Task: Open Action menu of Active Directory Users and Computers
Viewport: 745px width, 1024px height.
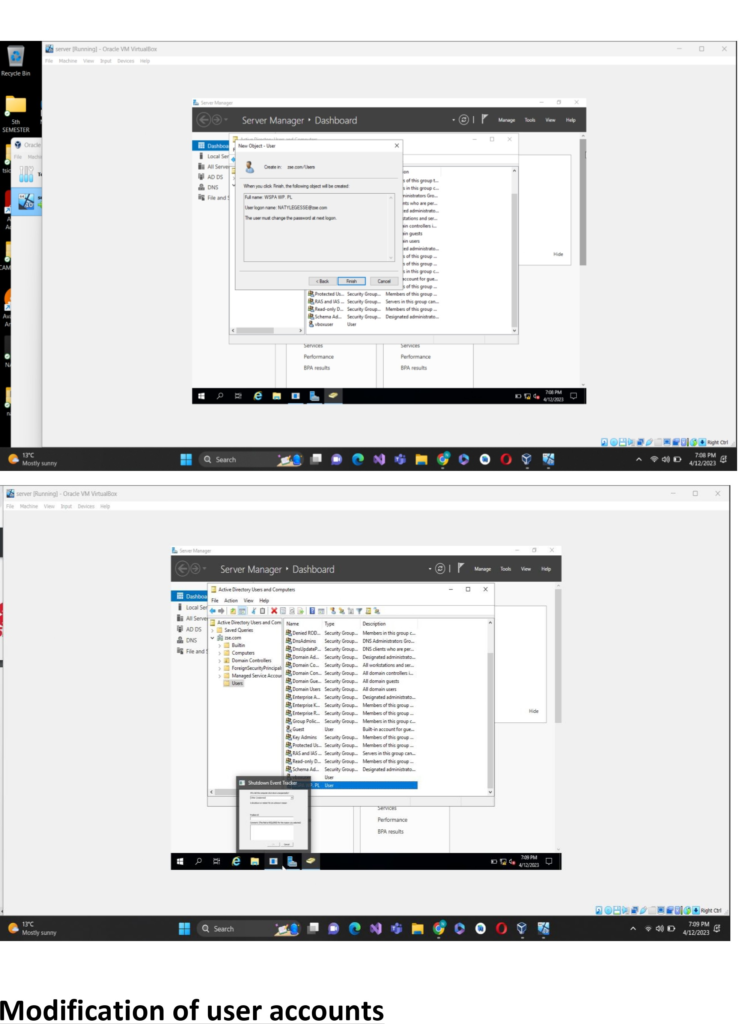Action: point(231,600)
